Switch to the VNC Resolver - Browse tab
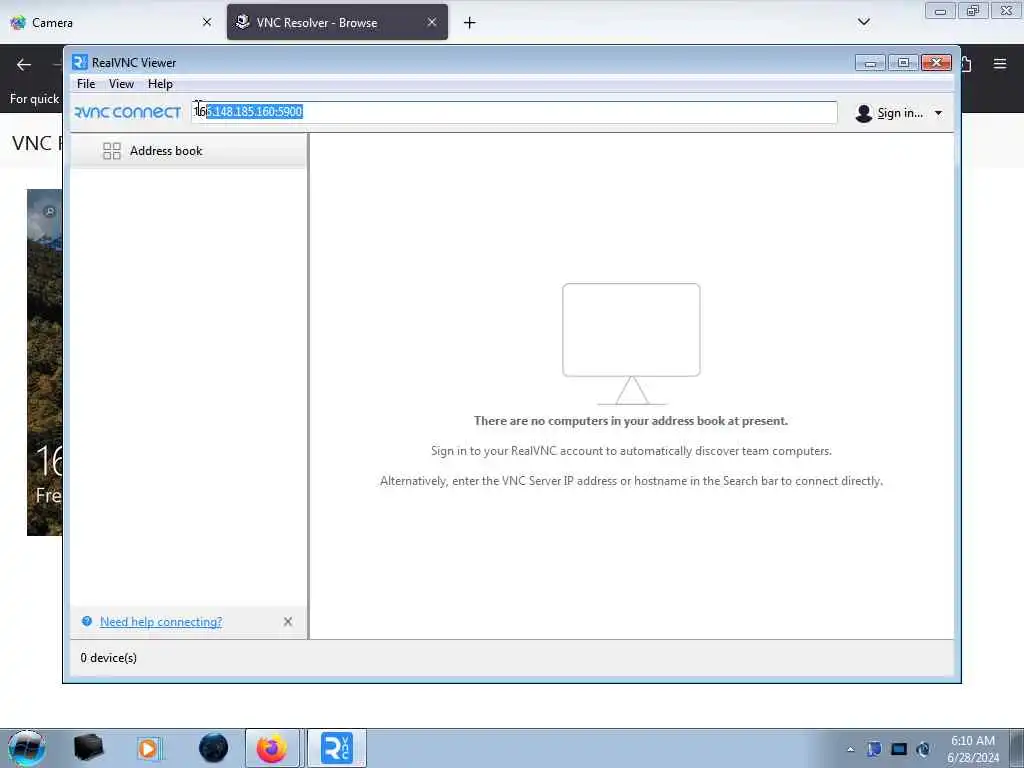Image resolution: width=1024 pixels, height=768 pixels. coord(337,23)
